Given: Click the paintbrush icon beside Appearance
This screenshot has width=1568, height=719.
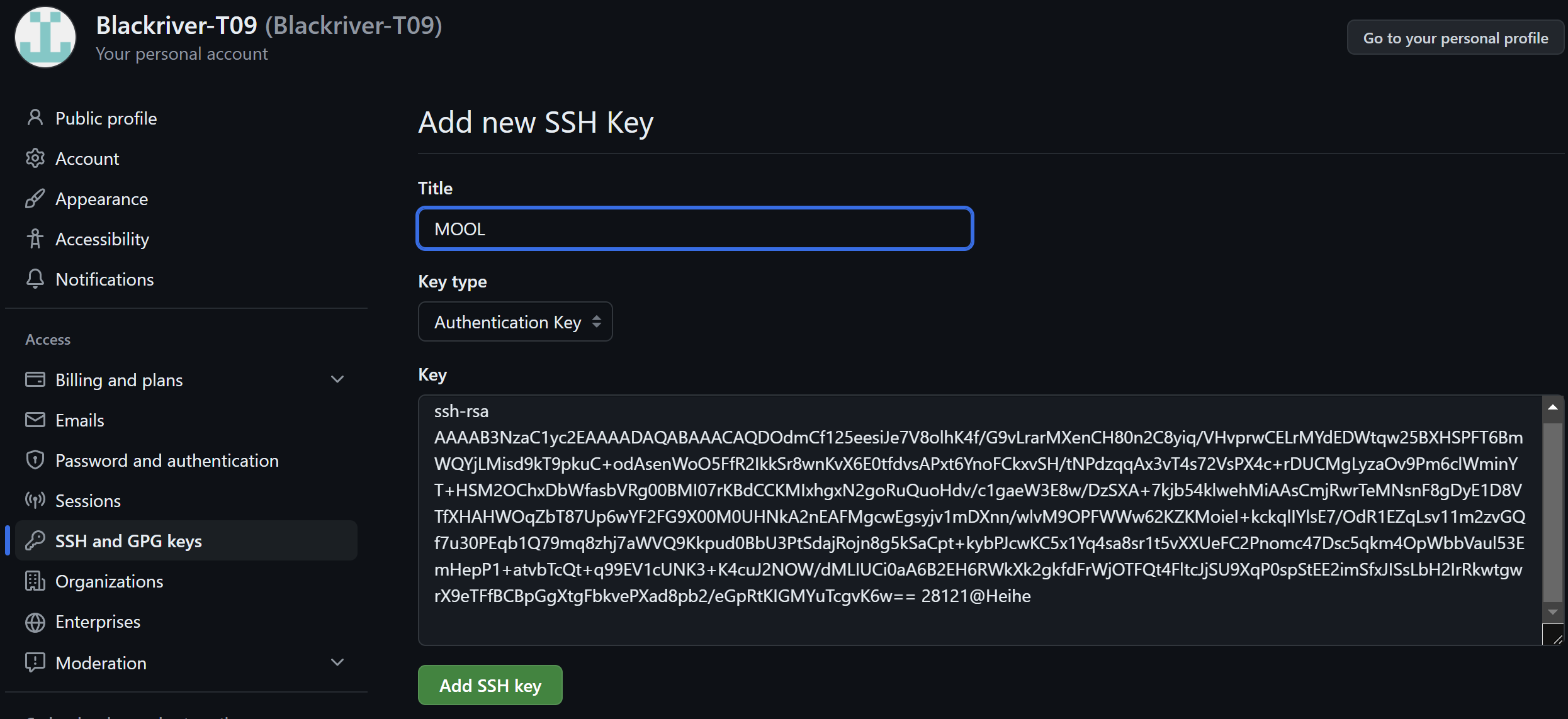Looking at the screenshot, I should (x=35, y=198).
